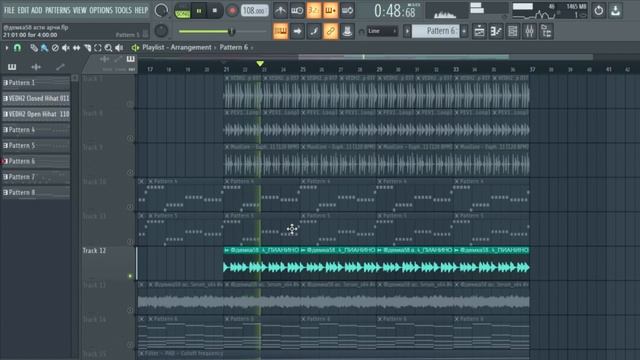Viewport: 640px width, 360px height.
Task: Toggle the metronome icon
Action: pos(280,11)
